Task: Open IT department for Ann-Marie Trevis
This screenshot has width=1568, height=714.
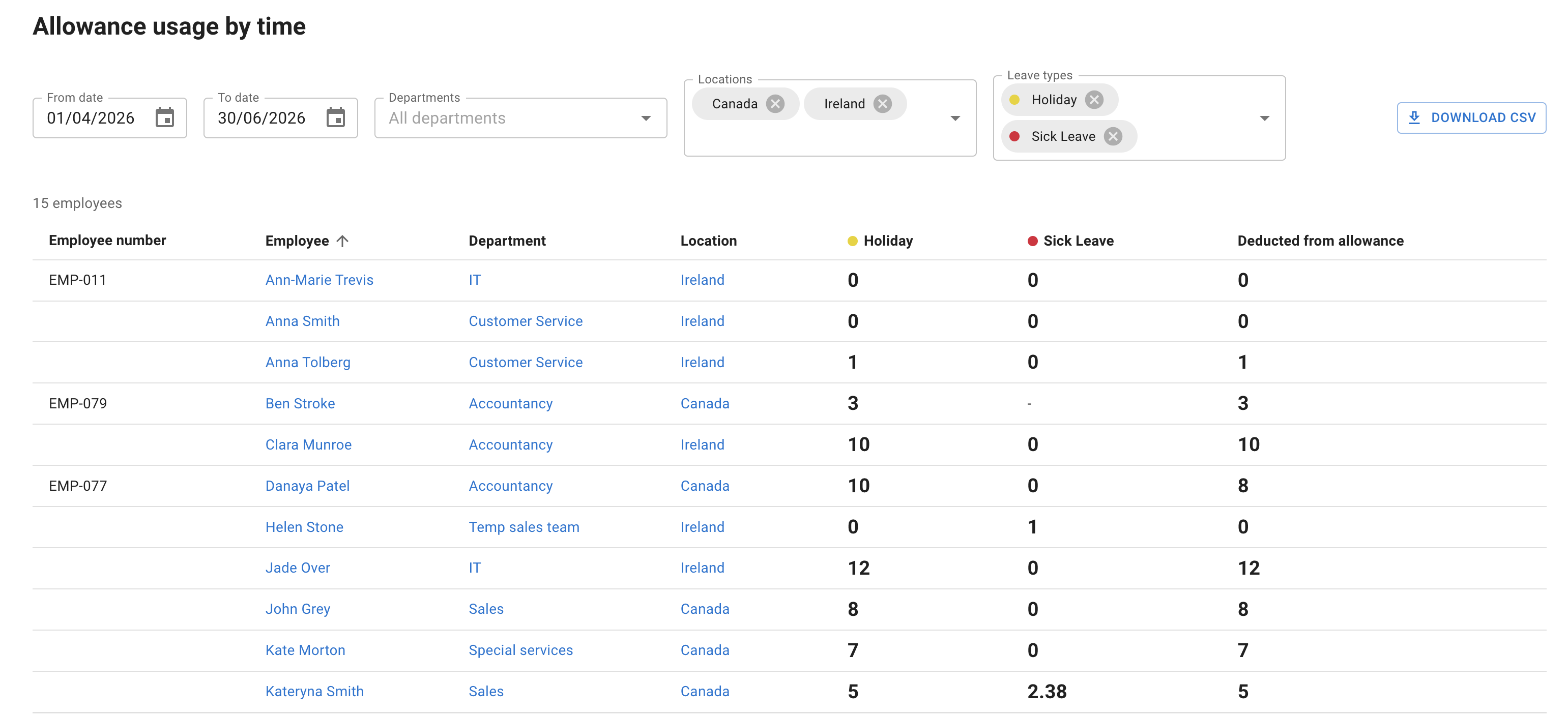Action: click(475, 280)
